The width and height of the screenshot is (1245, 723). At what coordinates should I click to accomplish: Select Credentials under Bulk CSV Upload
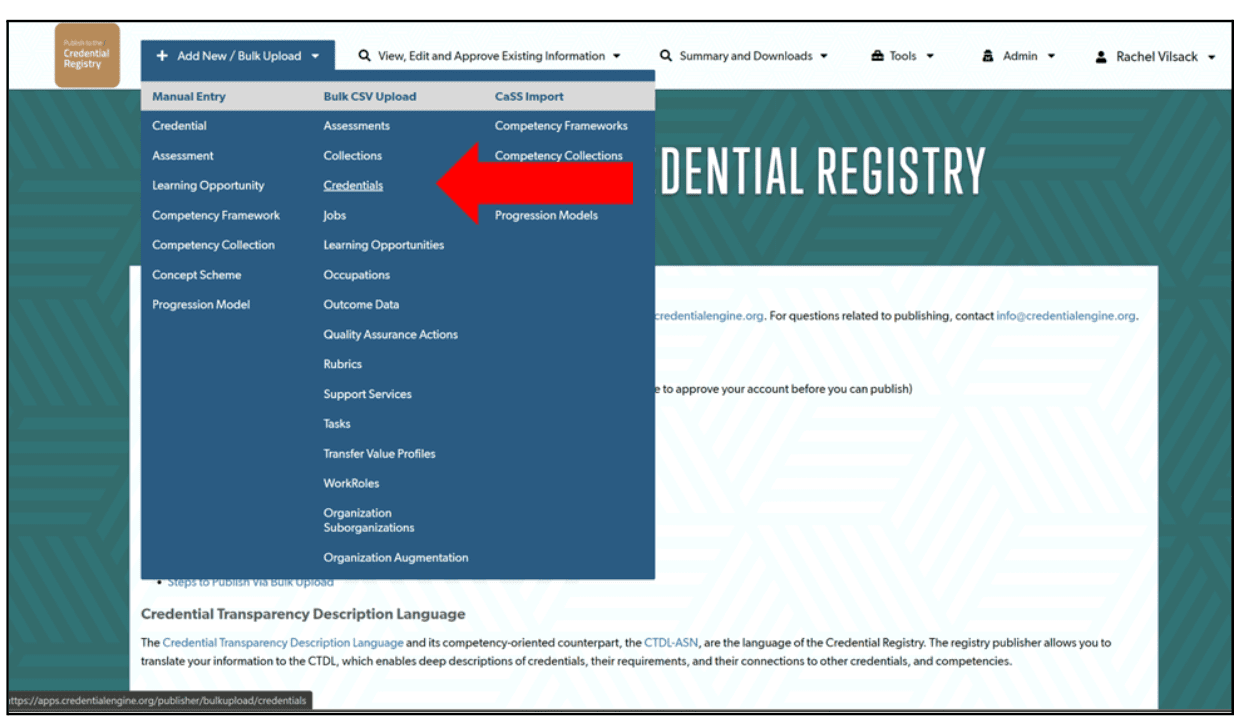[353, 185]
